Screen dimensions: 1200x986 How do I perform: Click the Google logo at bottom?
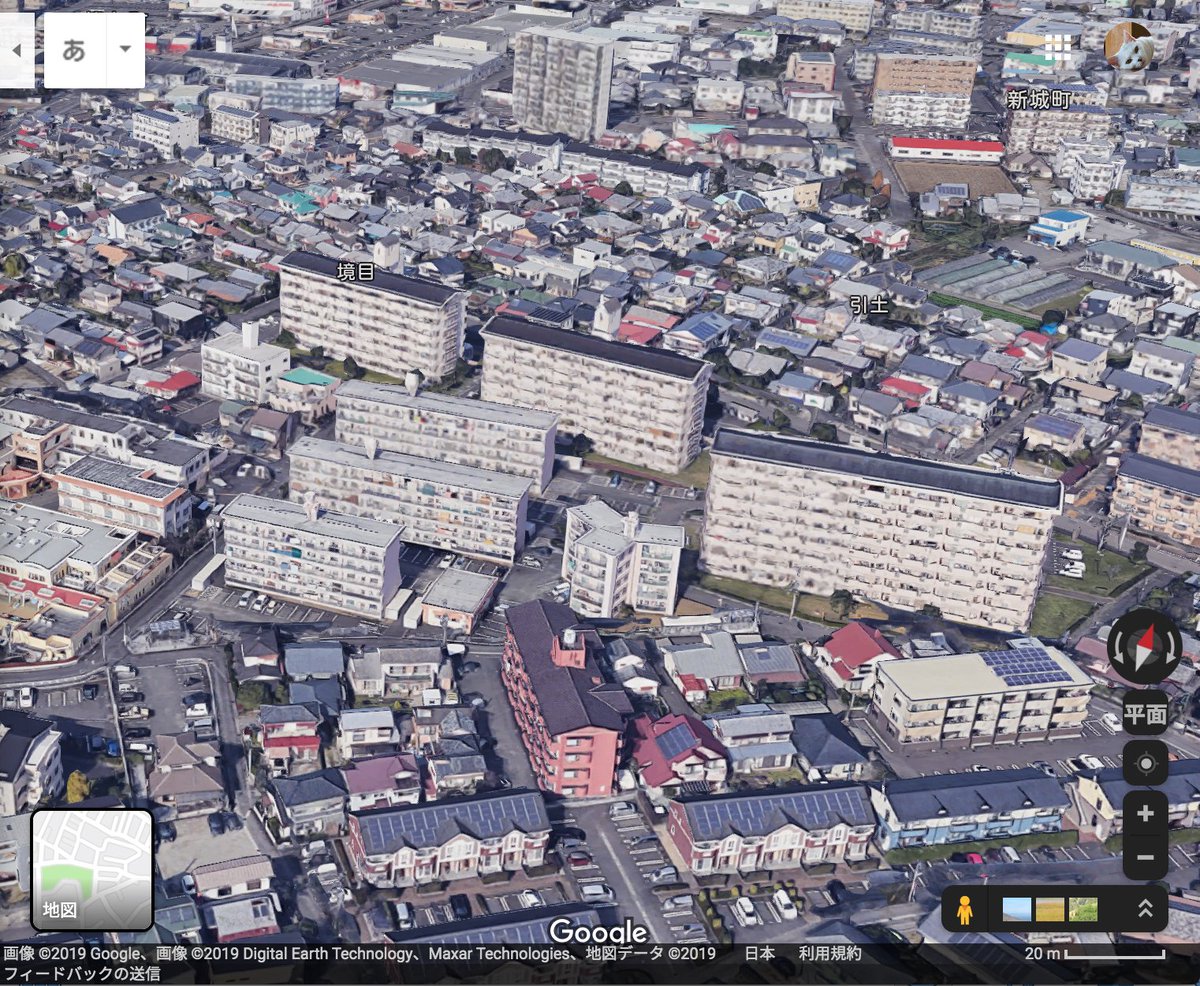[598, 931]
